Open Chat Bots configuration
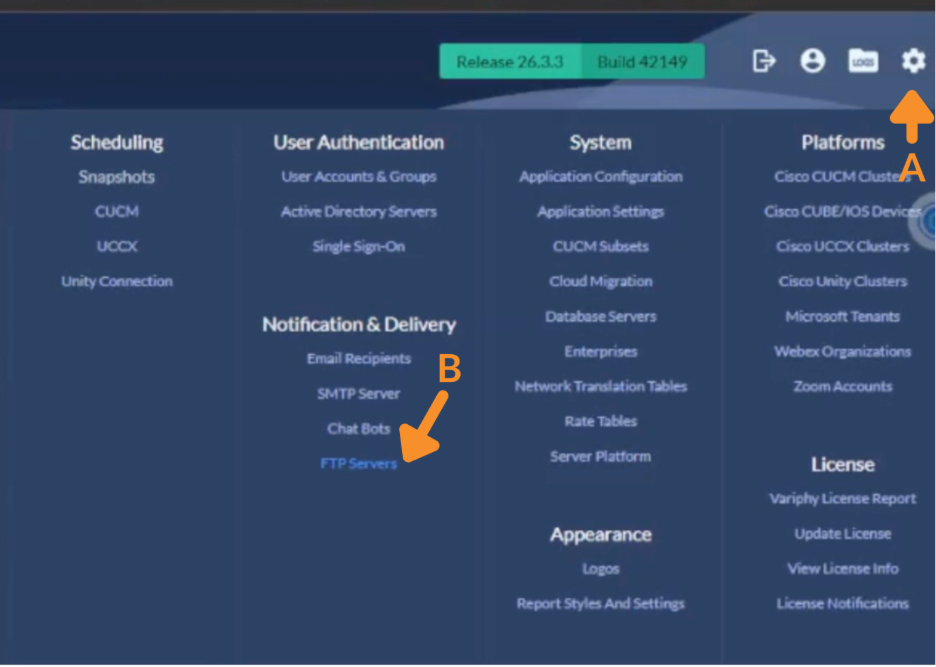The width and height of the screenshot is (936, 667). (358, 429)
